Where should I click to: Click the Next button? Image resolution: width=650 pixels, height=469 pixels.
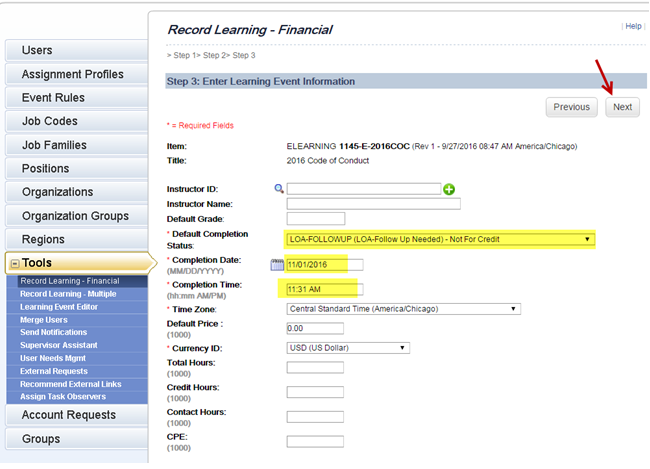(622, 107)
